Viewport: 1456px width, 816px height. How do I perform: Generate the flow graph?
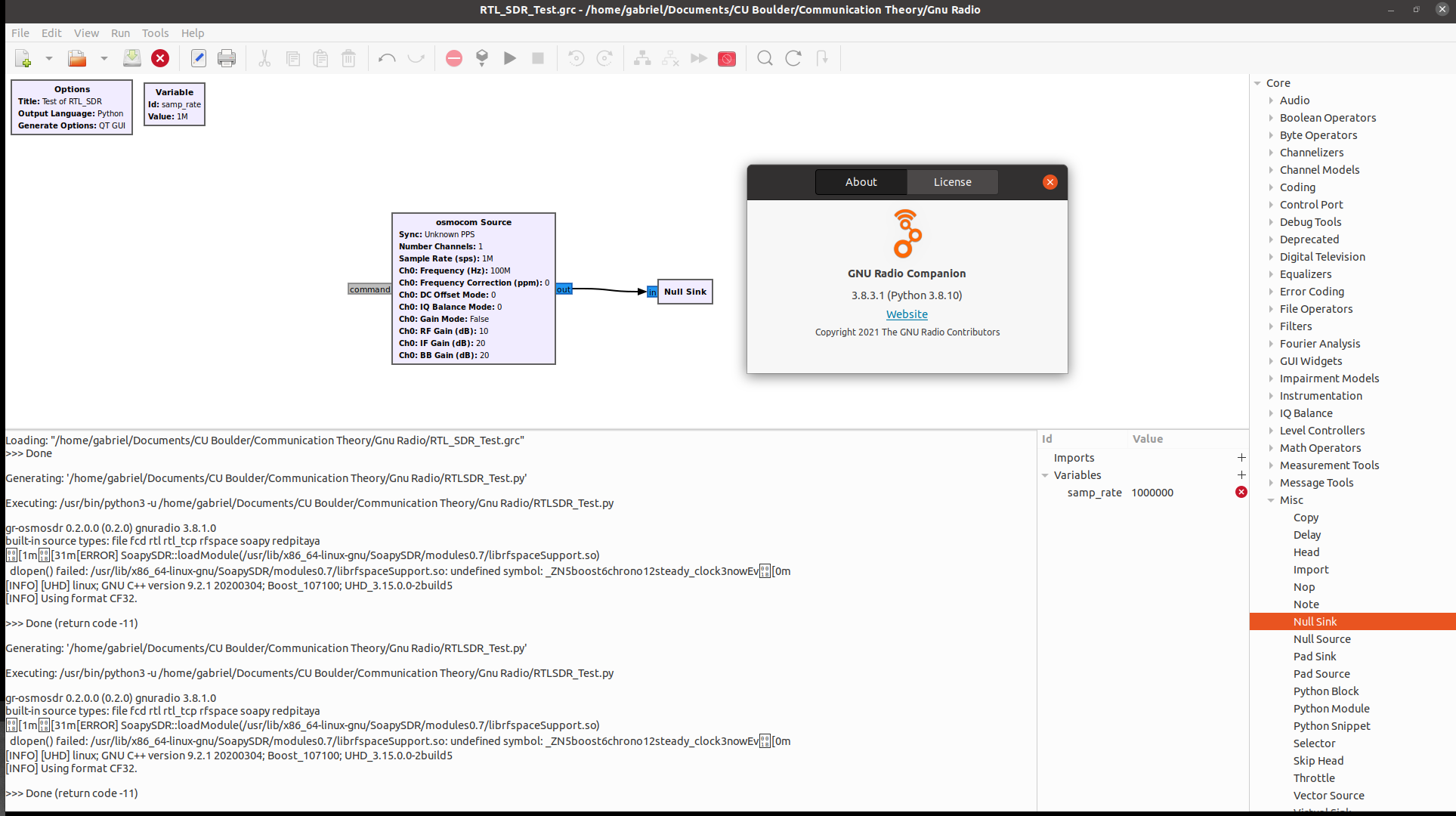point(481,58)
